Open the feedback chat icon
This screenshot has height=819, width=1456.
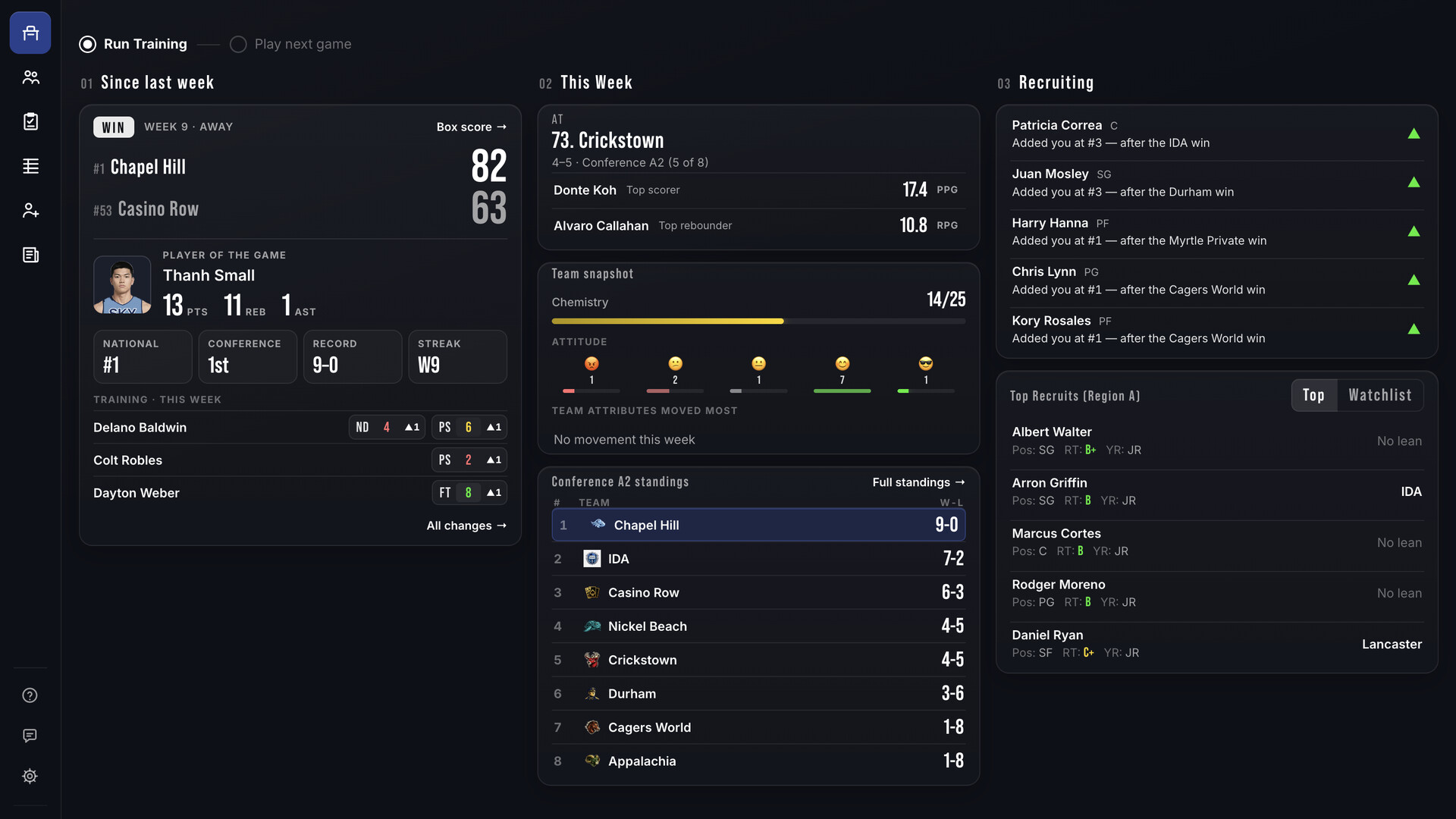[30, 736]
